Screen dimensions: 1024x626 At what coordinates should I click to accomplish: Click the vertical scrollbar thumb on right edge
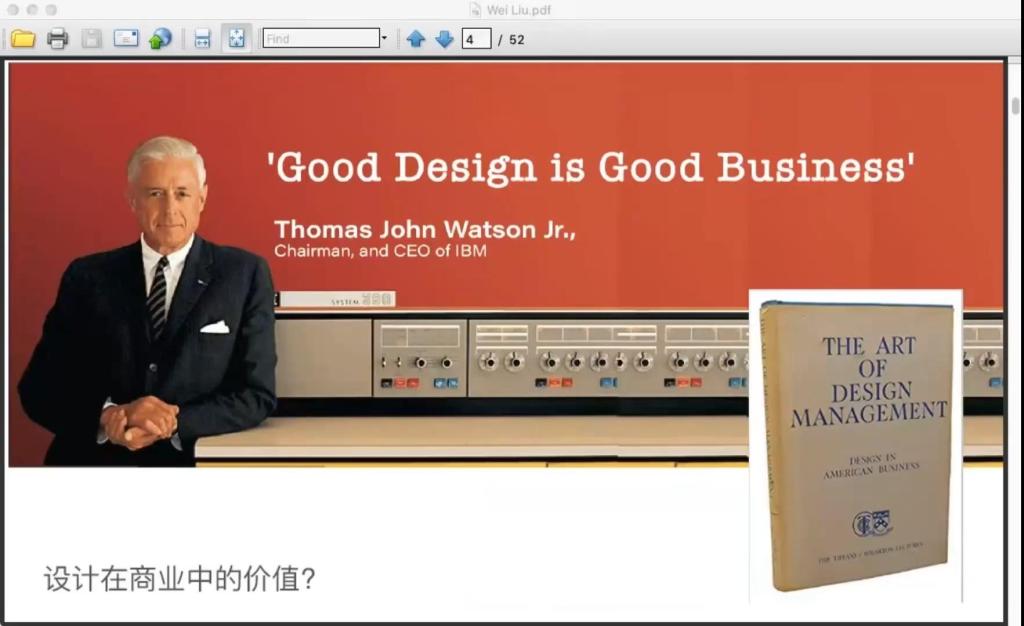(x=1015, y=106)
